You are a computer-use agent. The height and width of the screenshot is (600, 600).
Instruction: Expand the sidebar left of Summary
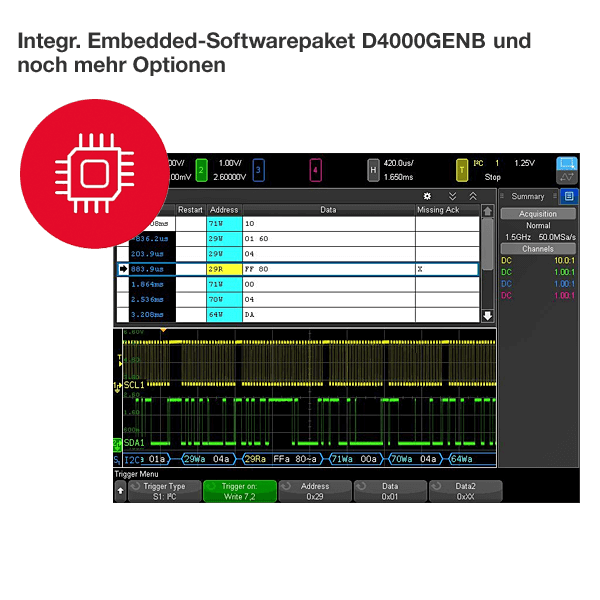coord(504,196)
